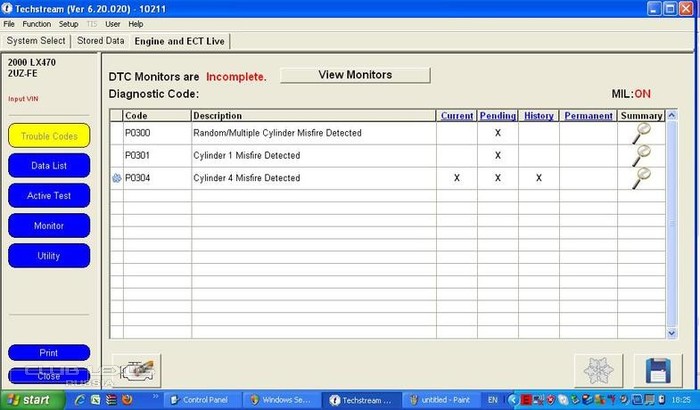Open the Setup menu

(68, 23)
